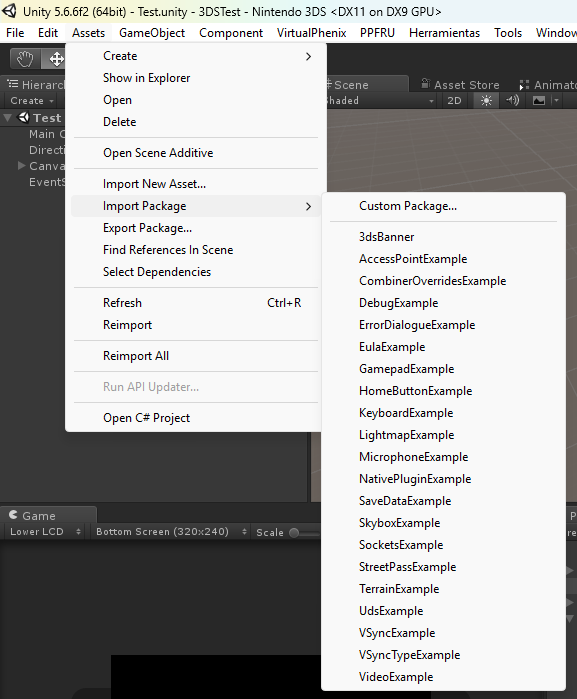Image resolution: width=577 pixels, height=699 pixels.
Task: Open effects dropdown arrow in scene toolbar
Action: coord(556,101)
